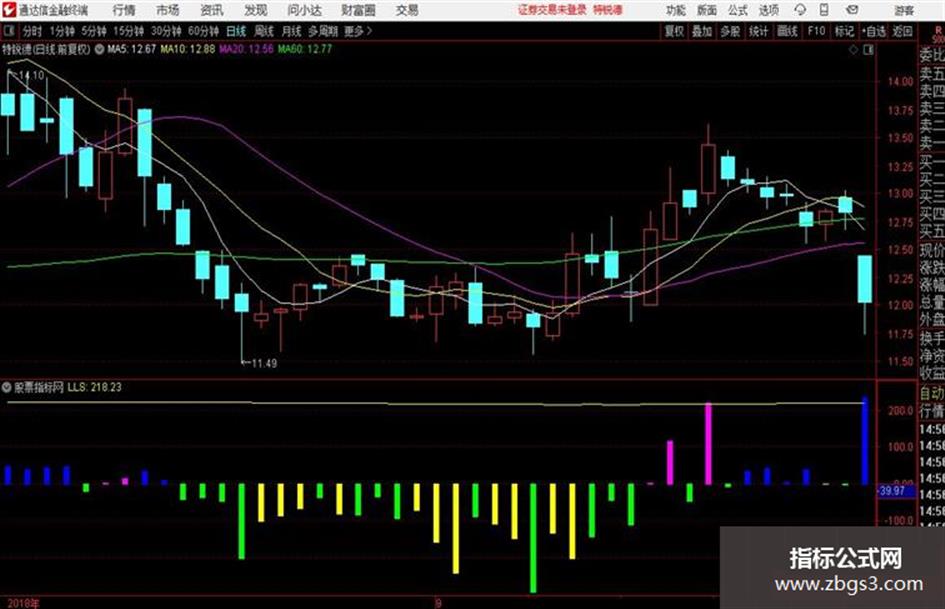Switch to 30分钟 period tab

(x=166, y=31)
